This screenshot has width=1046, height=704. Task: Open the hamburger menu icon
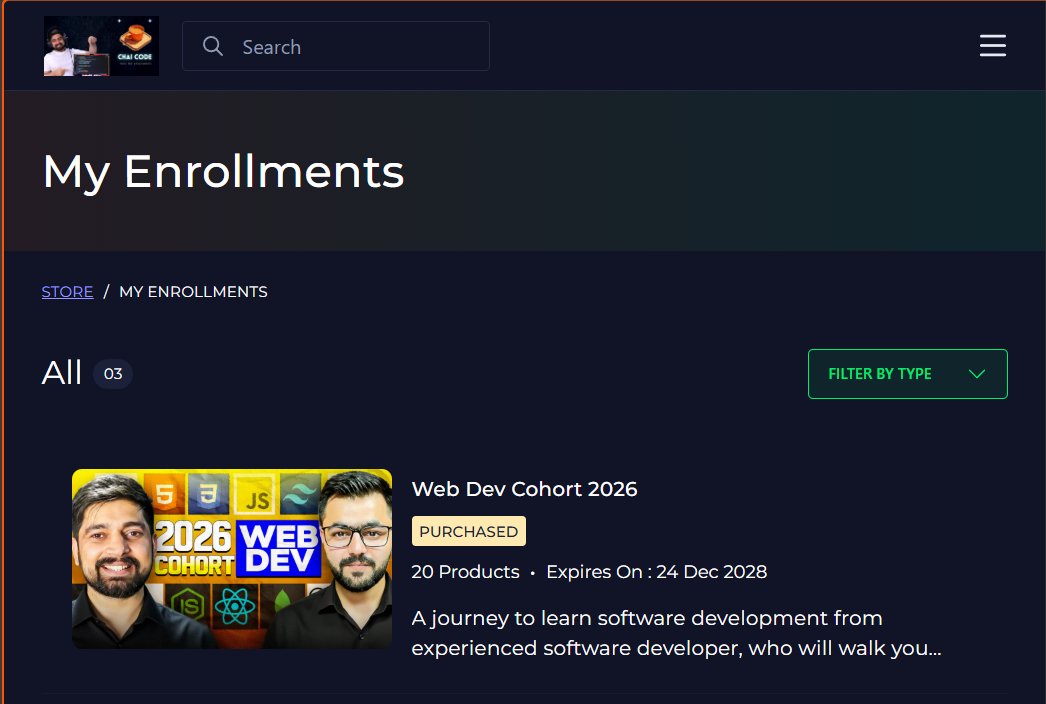pyautogui.click(x=993, y=46)
